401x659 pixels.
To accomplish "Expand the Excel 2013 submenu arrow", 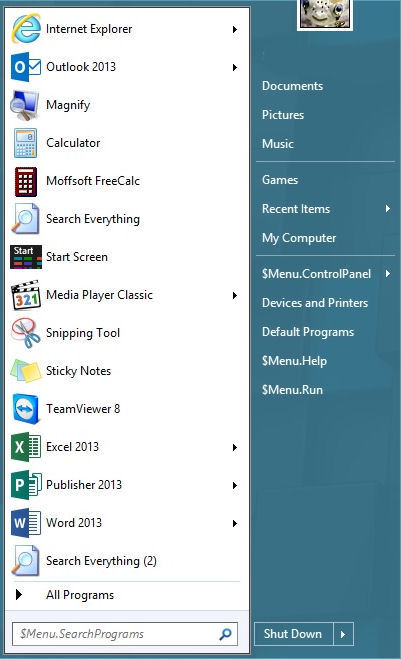I will [x=235, y=447].
